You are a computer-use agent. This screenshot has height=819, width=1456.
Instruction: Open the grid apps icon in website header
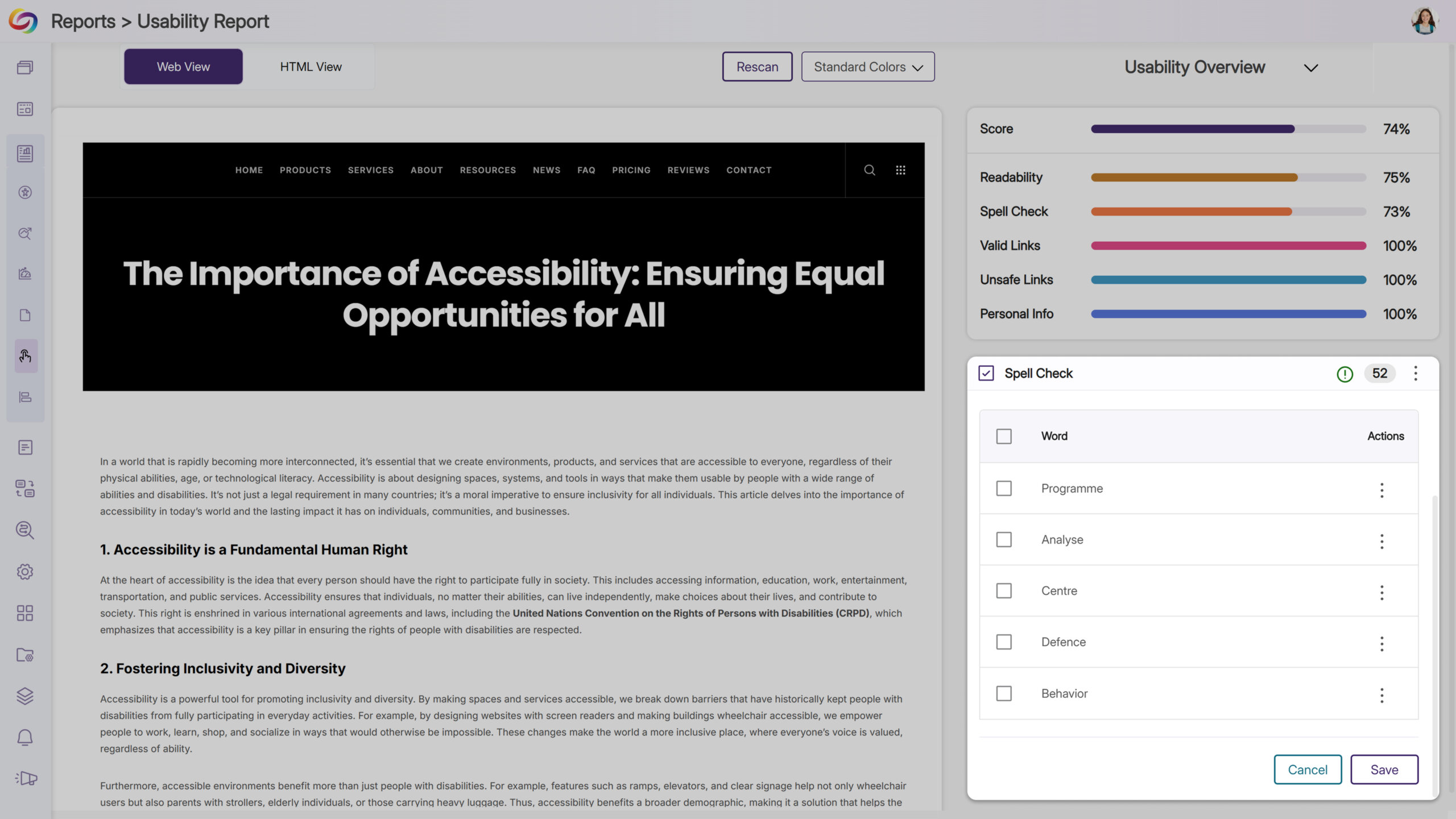pos(900,170)
